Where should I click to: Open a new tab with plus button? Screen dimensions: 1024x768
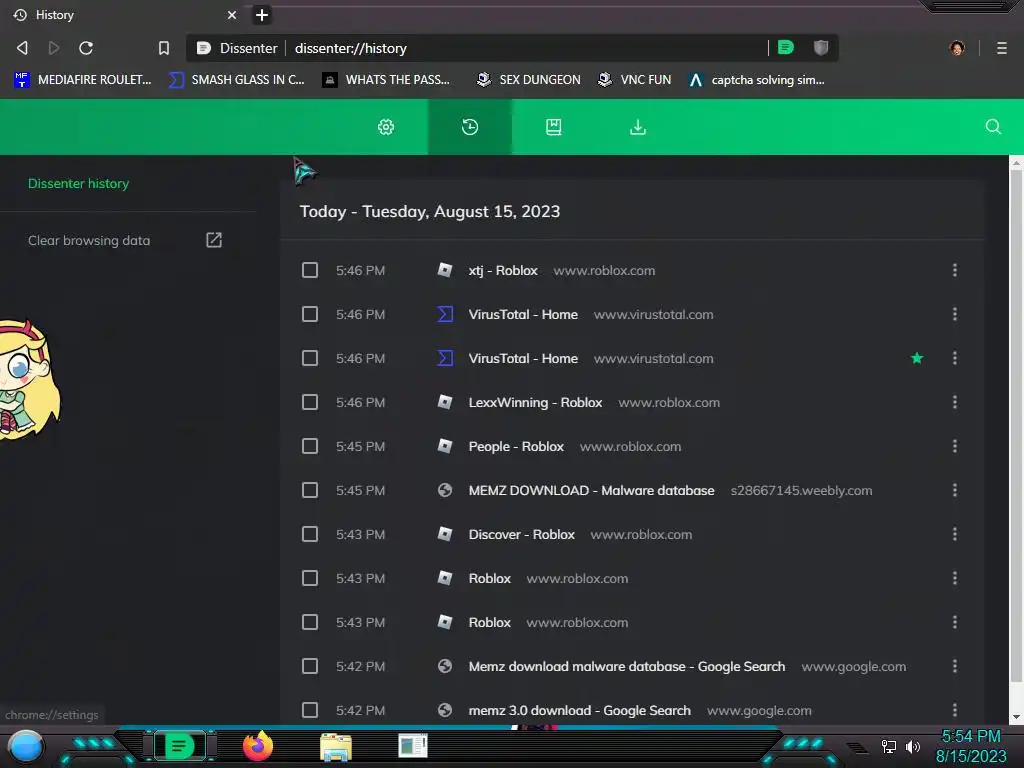pos(262,15)
